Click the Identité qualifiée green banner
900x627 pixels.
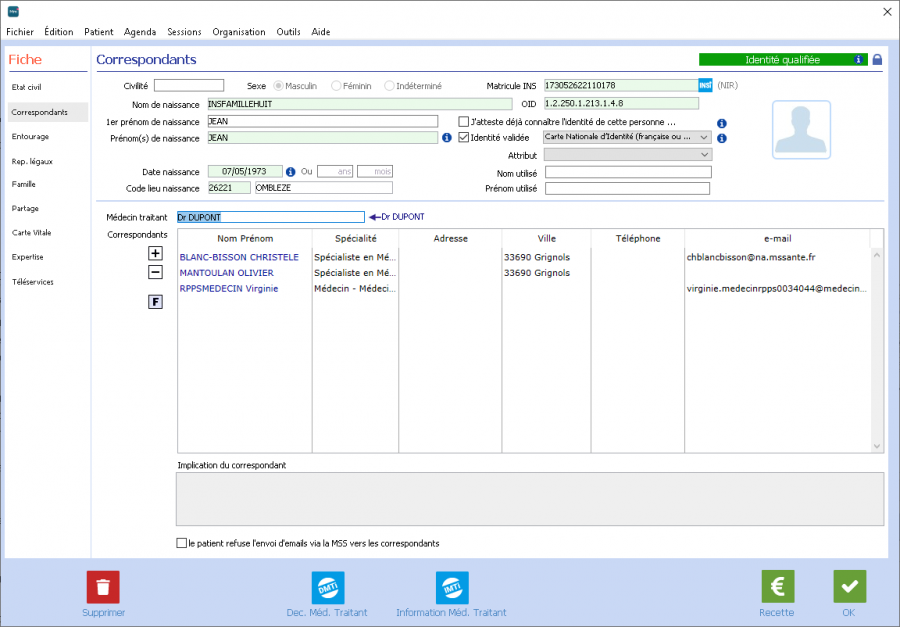pos(783,60)
